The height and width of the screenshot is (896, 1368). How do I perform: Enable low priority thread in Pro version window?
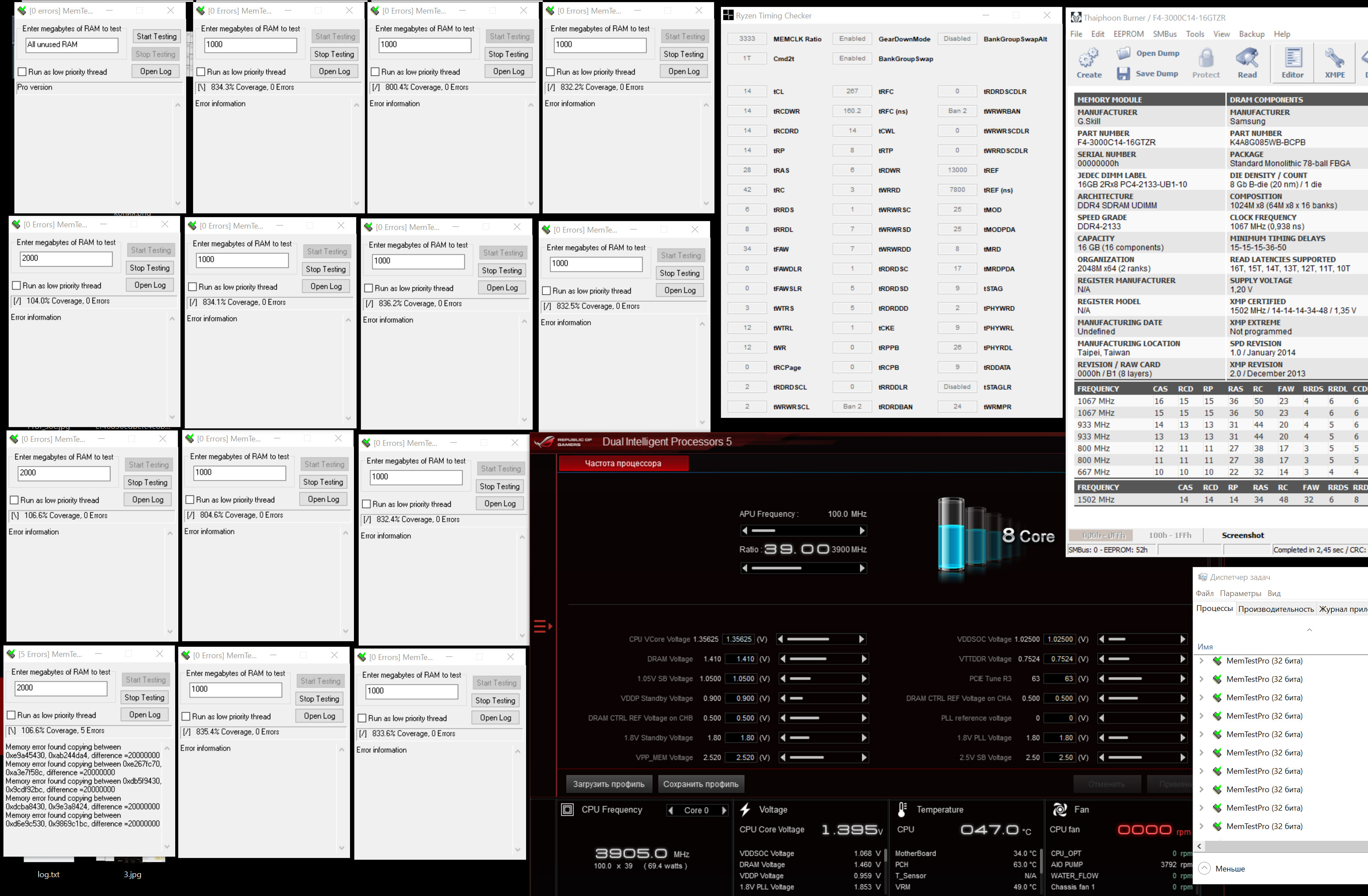(22, 72)
